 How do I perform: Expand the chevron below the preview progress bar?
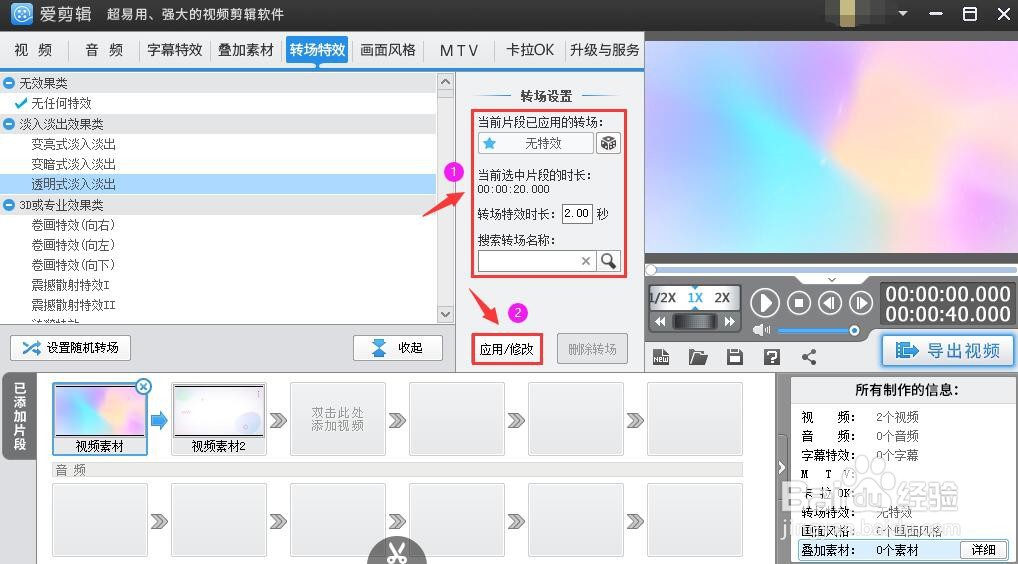[x=832, y=279]
